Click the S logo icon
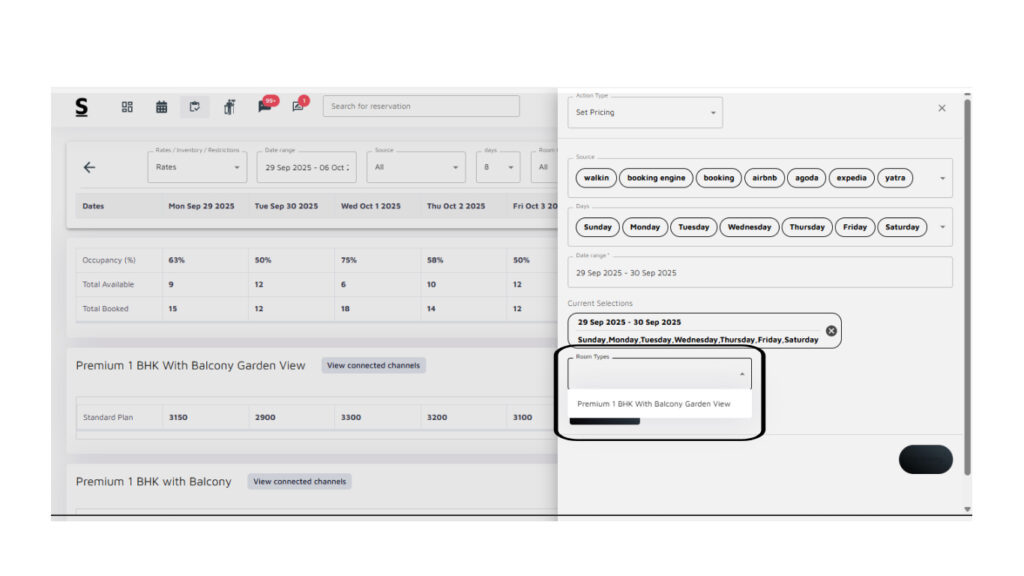The image size is (1024, 576). [x=82, y=106]
